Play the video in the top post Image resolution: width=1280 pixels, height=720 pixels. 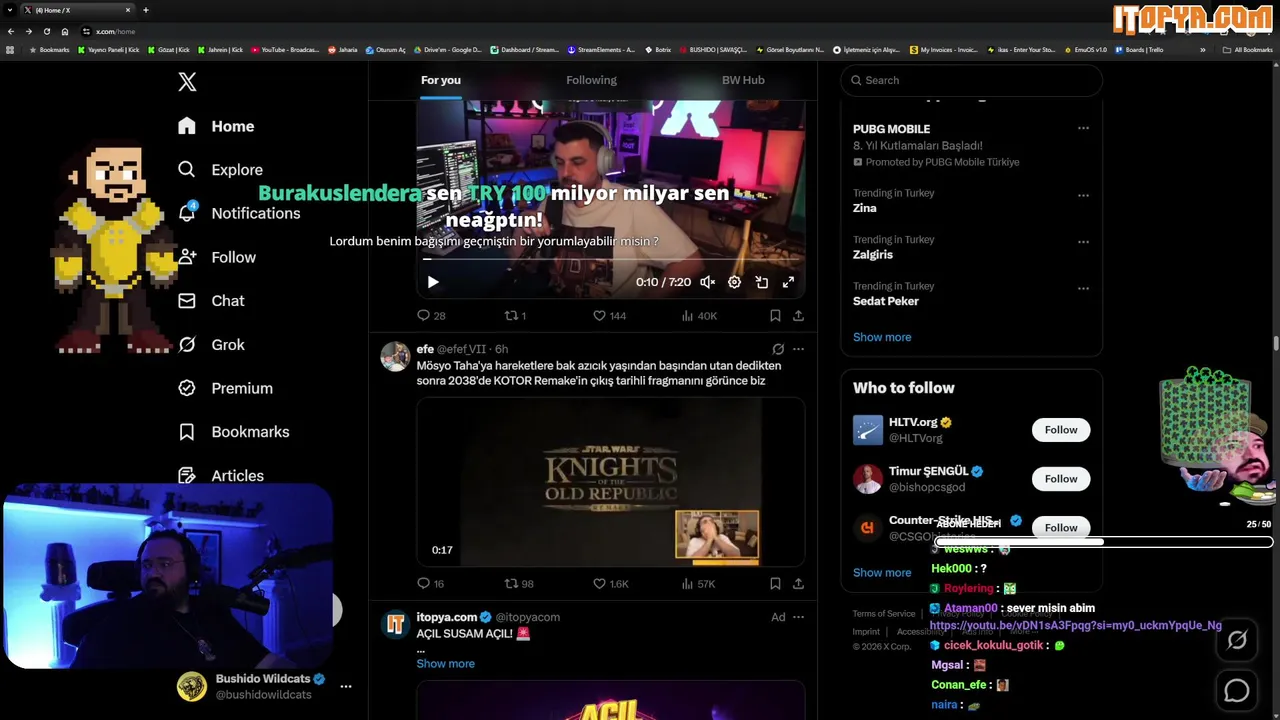tap(433, 282)
